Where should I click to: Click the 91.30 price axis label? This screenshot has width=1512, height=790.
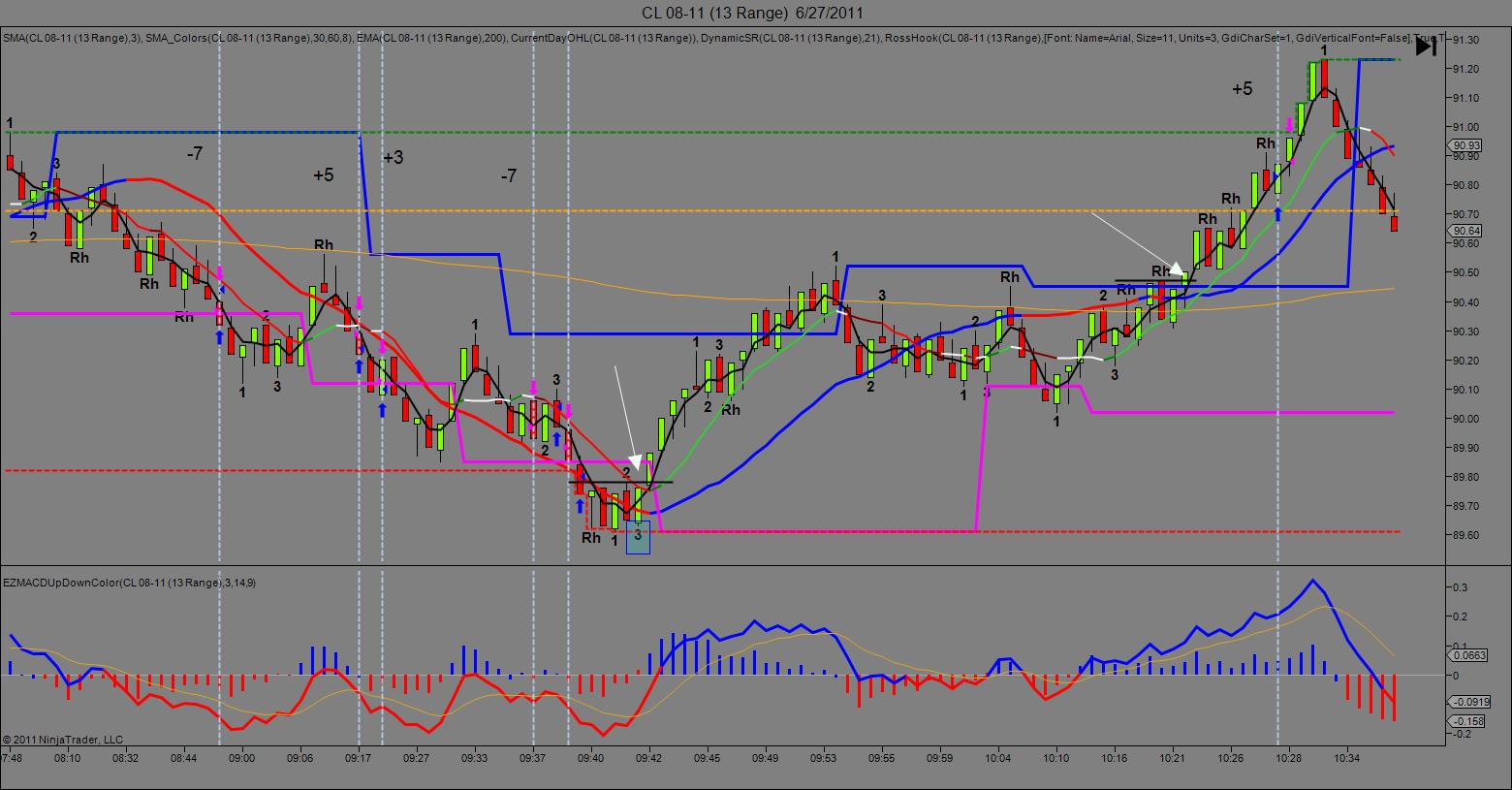click(x=1465, y=40)
